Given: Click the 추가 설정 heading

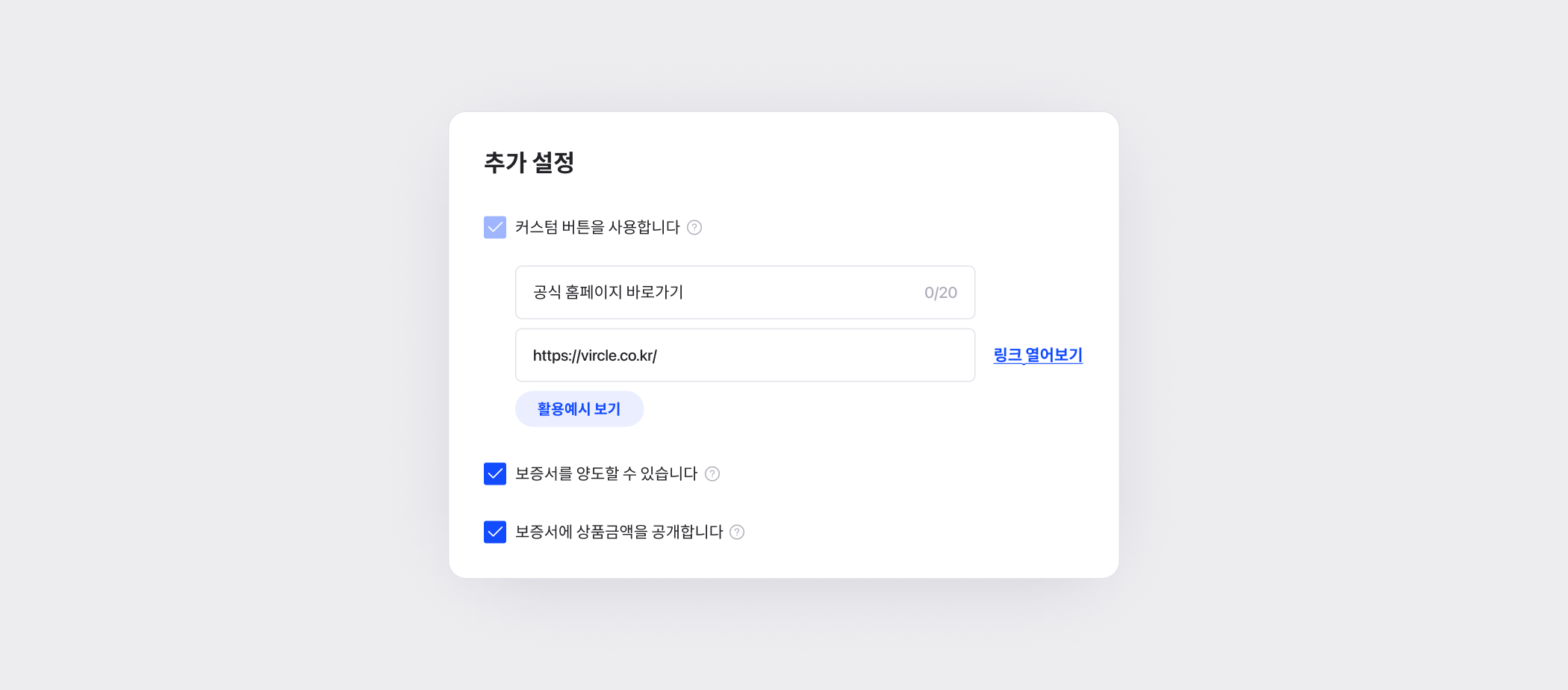Looking at the screenshot, I should click(x=529, y=163).
